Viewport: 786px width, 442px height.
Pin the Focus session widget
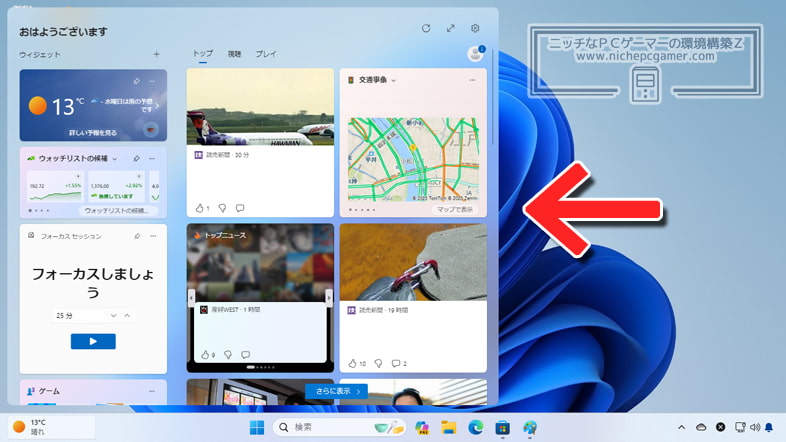pos(137,236)
